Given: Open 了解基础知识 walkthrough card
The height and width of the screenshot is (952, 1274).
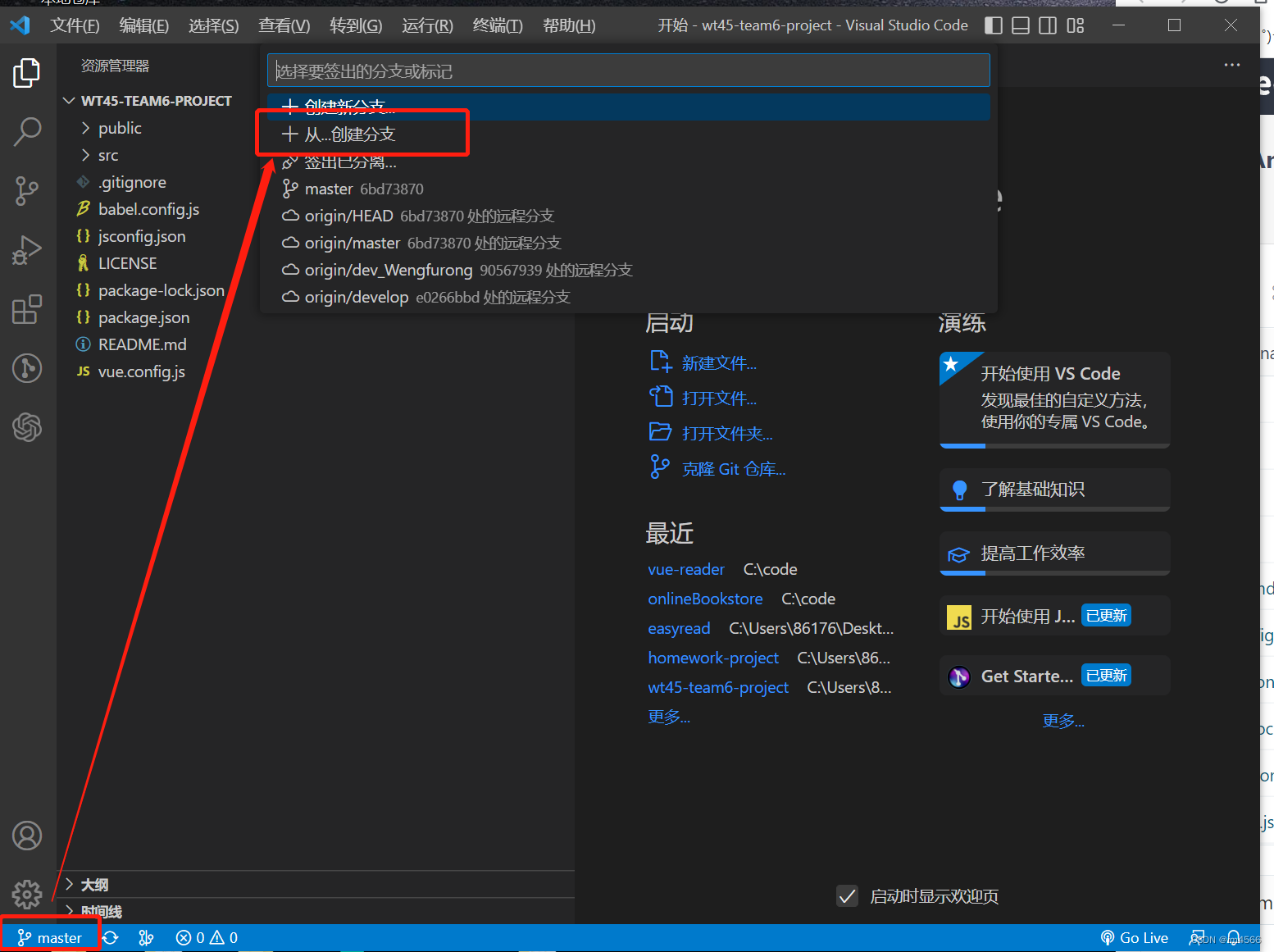Looking at the screenshot, I should point(1054,490).
